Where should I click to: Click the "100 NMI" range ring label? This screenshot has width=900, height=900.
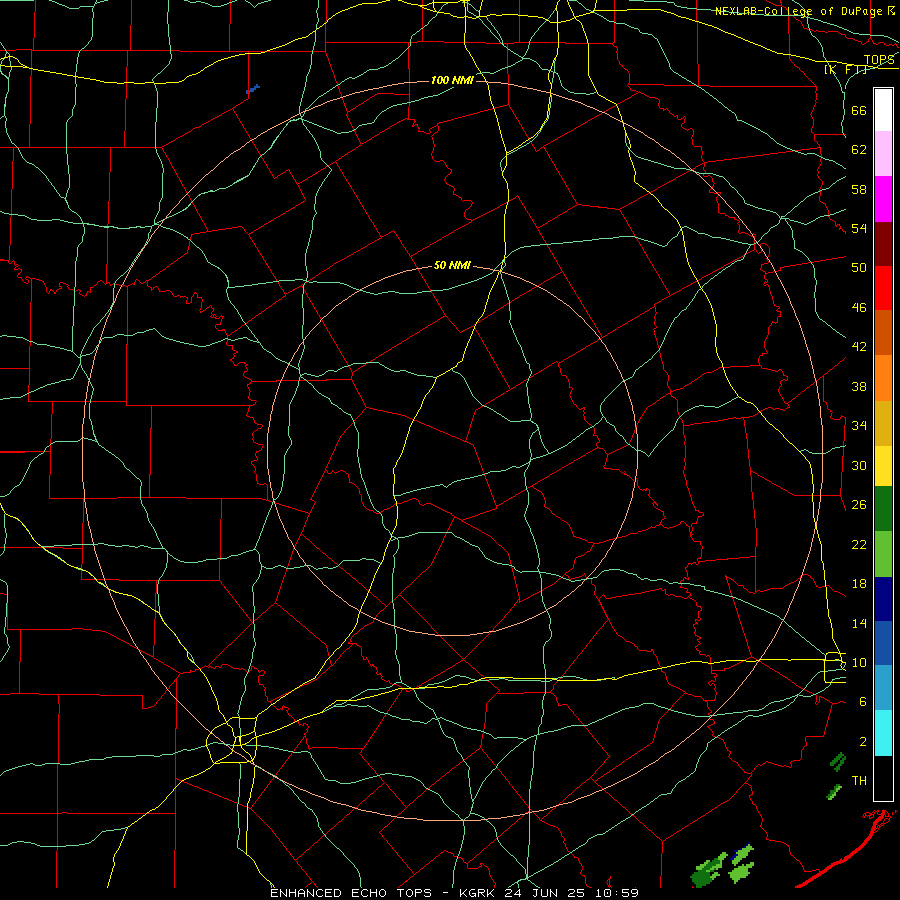[452, 80]
